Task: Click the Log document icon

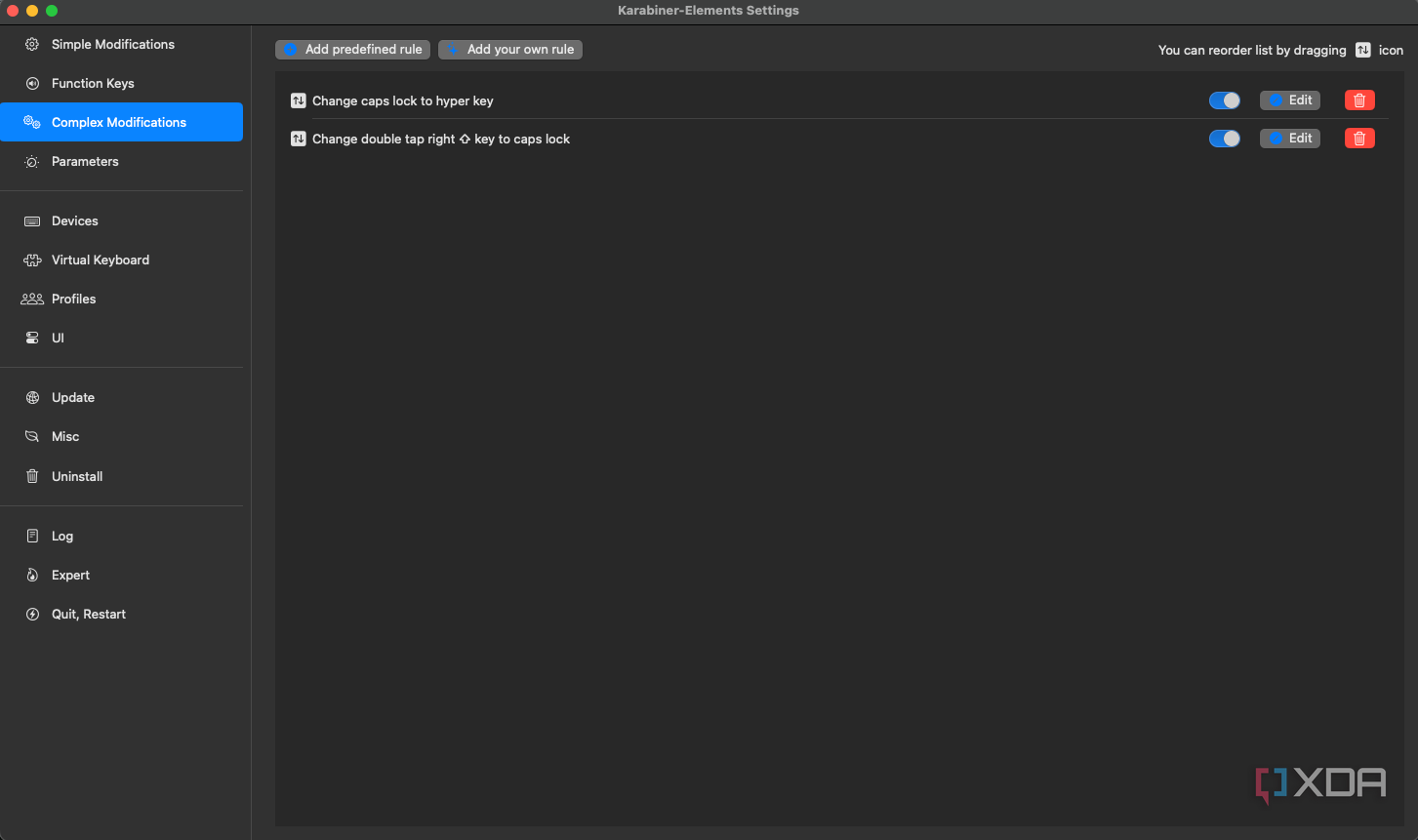Action: [32, 536]
